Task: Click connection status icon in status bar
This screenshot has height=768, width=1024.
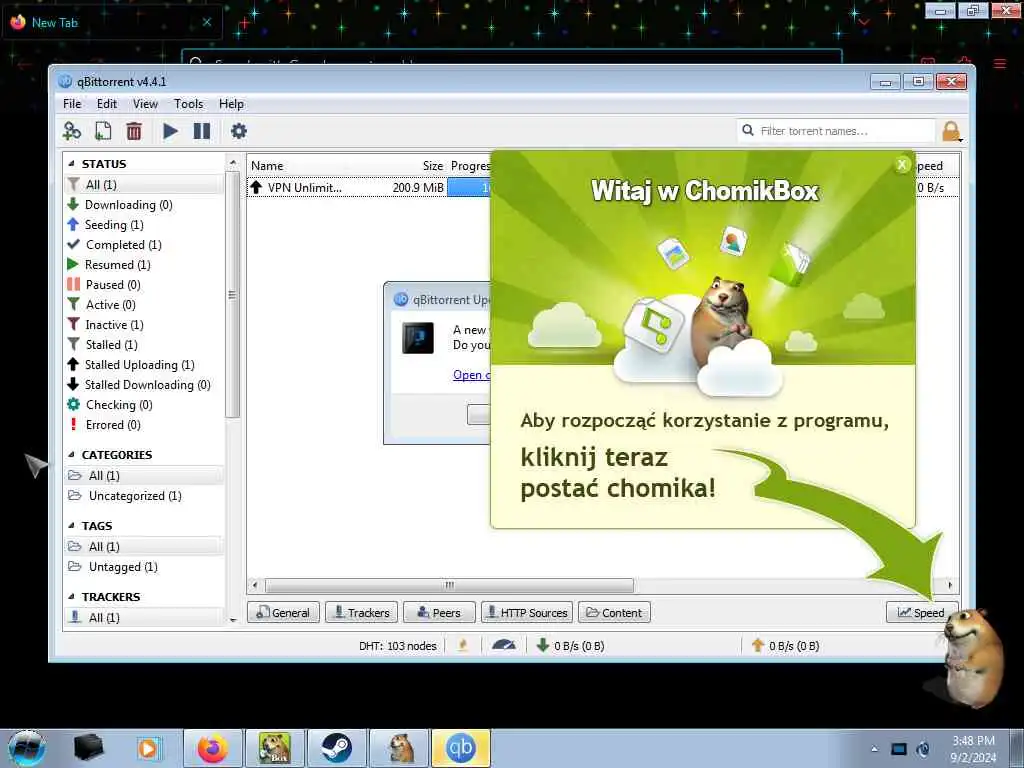Action: pyautogui.click(x=463, y=646)
